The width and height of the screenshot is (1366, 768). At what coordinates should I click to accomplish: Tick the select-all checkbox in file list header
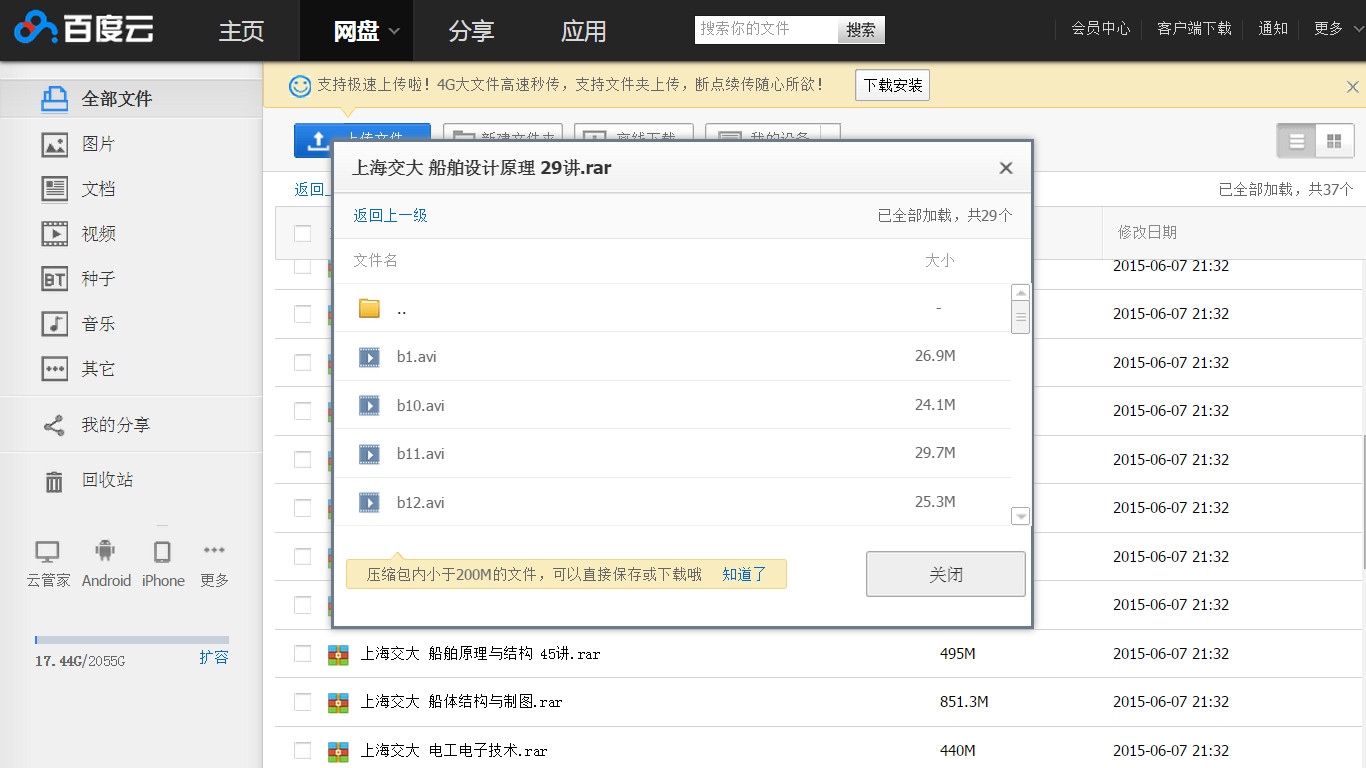[x=302, y=233]
